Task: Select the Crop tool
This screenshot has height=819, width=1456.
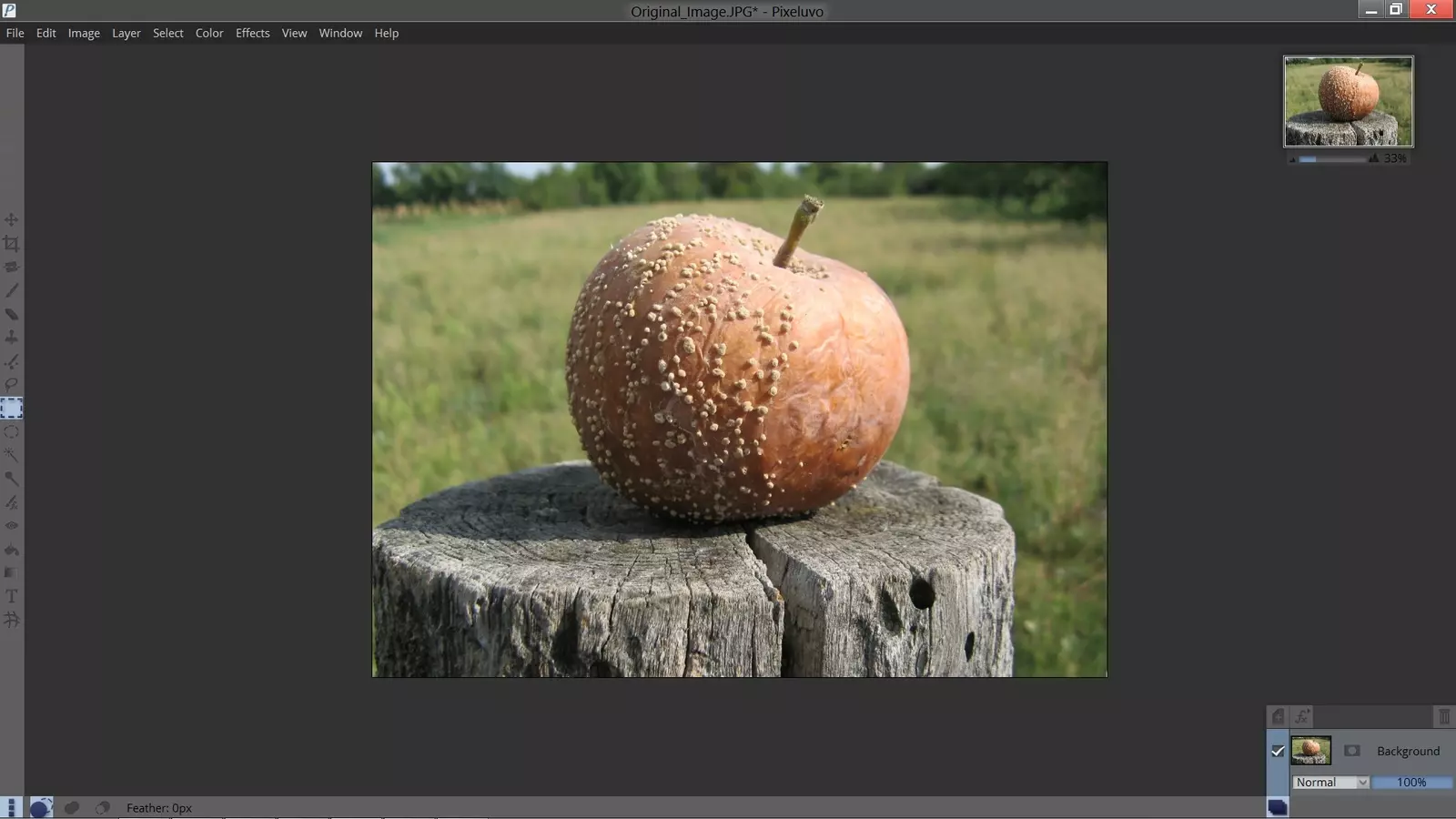Action: [x=11, y=244]
